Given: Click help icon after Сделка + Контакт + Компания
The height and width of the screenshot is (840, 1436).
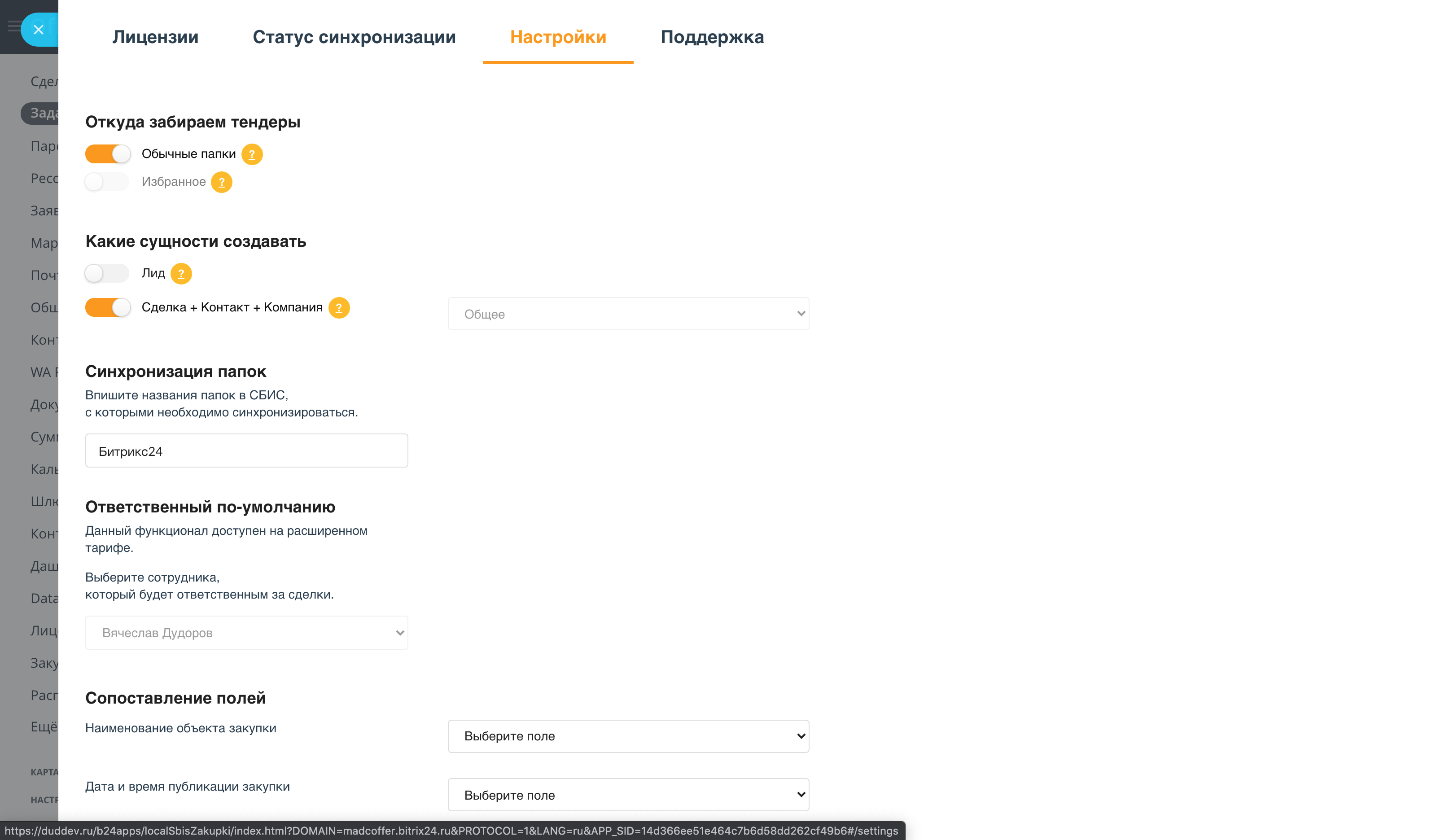Looking at the screenshot, I should [x=339, y=308].
